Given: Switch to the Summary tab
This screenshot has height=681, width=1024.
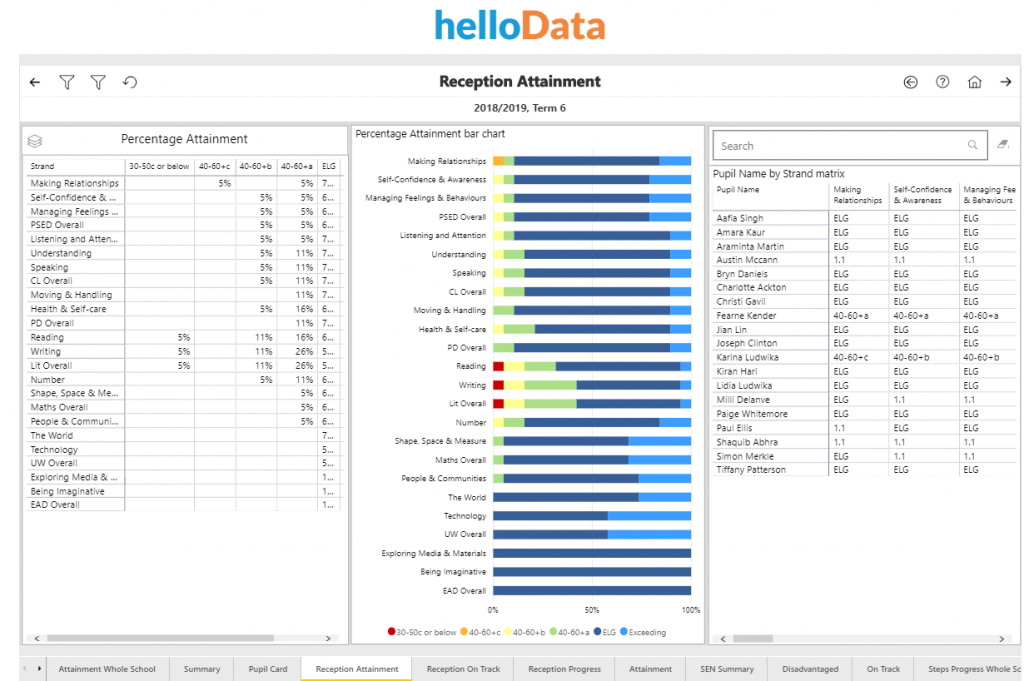Looking at the screenshot, I should pyautogui.click(x=202, y=669).
